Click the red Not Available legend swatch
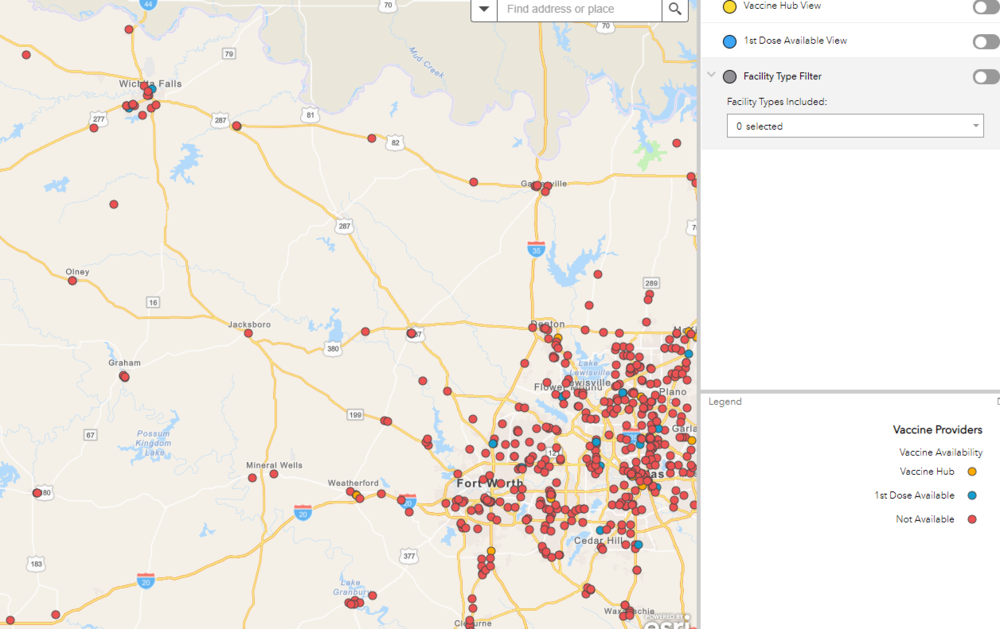The image size is (1000, 629). [972, 520]
